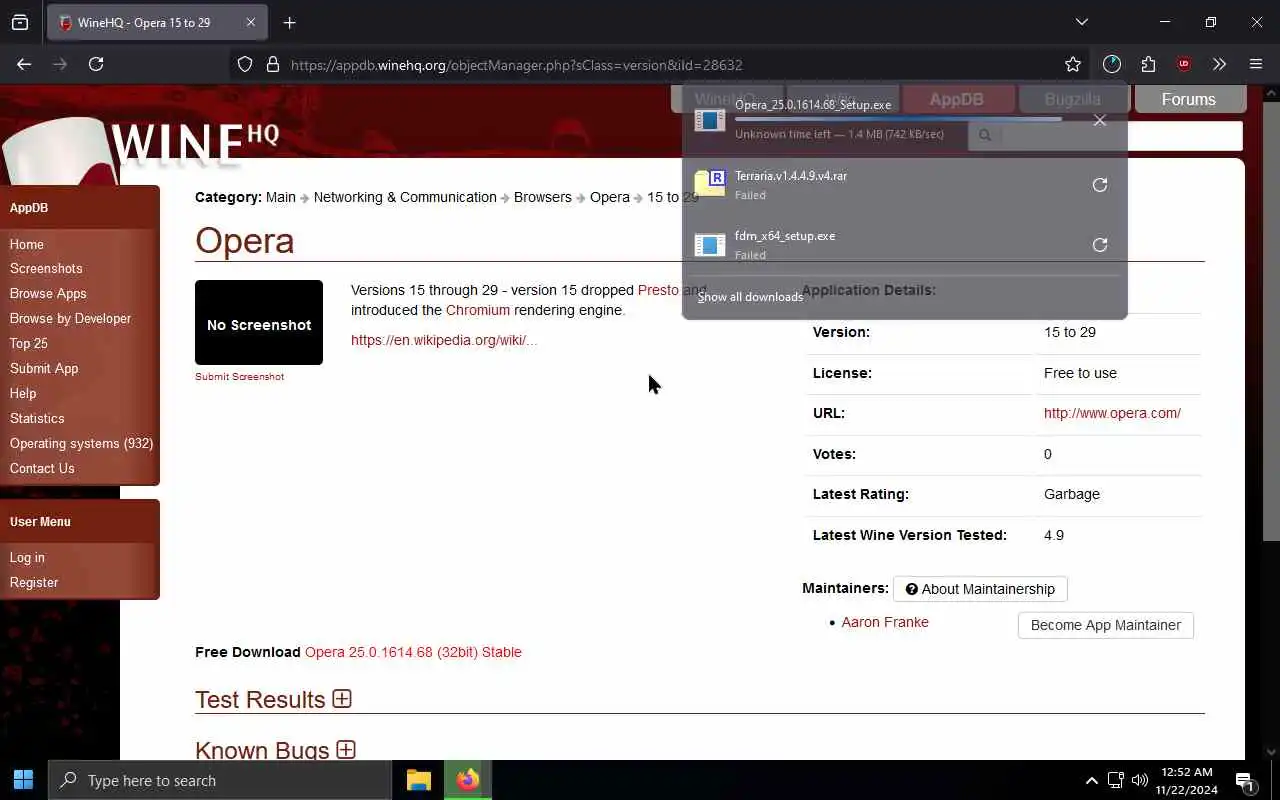The width and height of the screenshot is (1280, 800).
Task: Bookmark this page with the star icon
Action: (x=1073, y=64)
